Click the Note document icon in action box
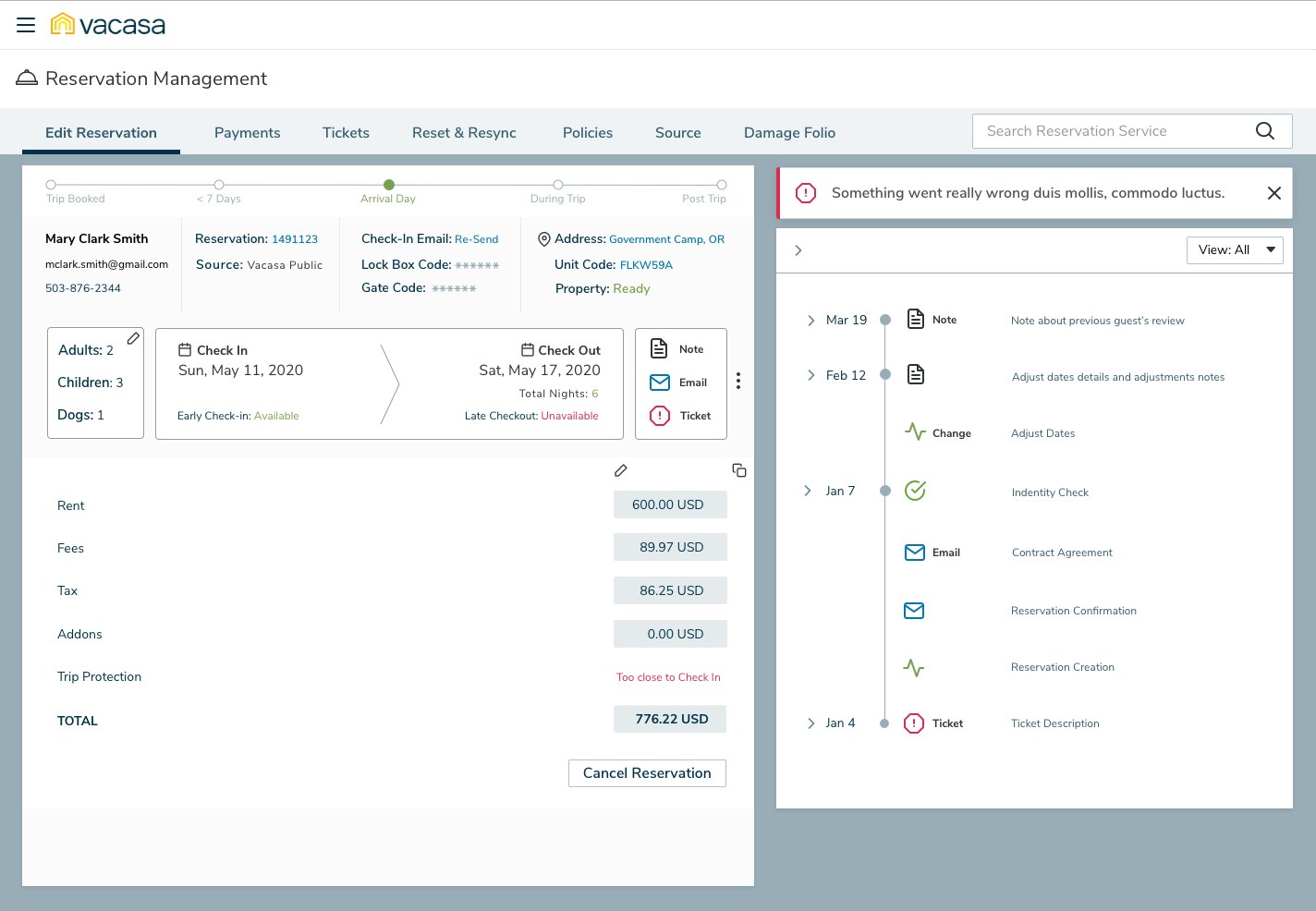Screen dimensions: 1316x911 [659, 348]
